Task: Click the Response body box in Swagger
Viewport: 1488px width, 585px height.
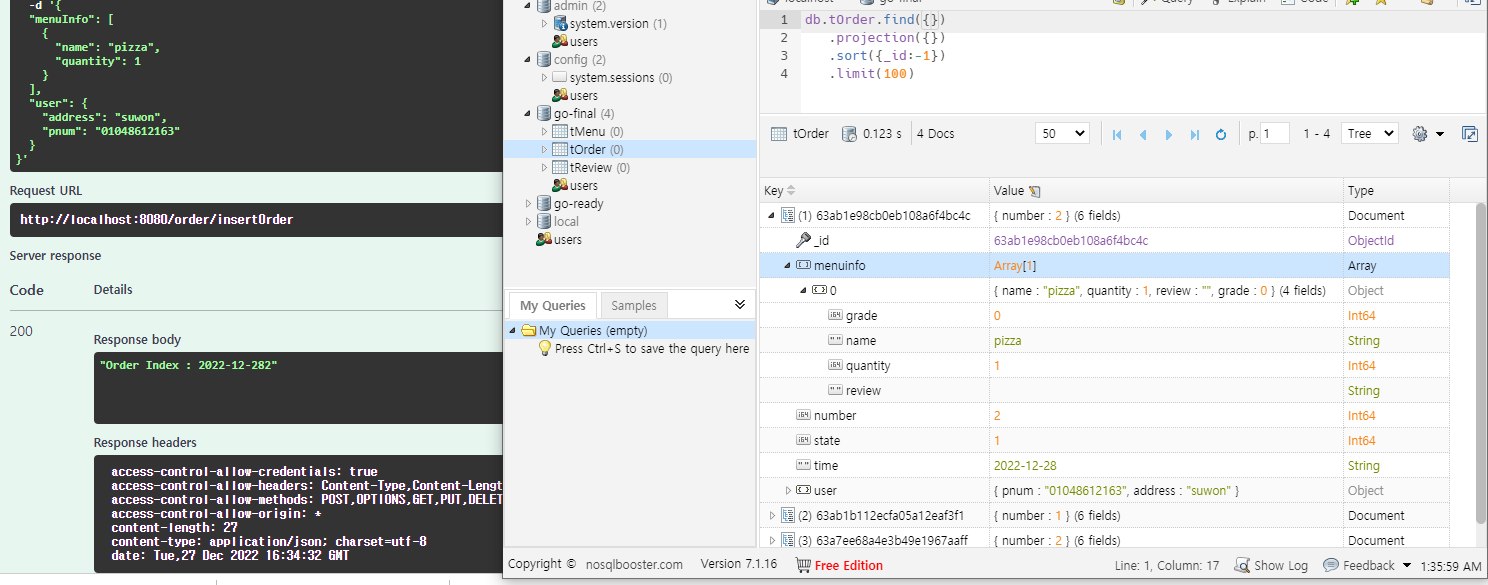Action: click(298, 388)
